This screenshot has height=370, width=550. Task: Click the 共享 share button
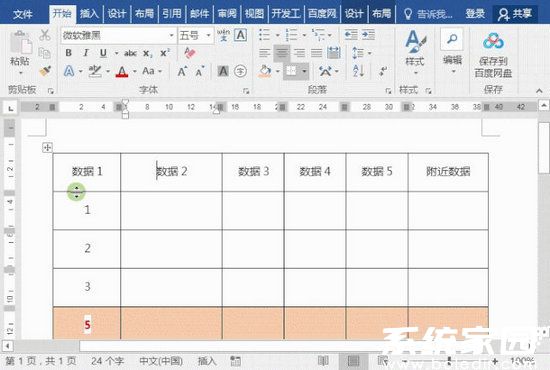tap(515, 14)
